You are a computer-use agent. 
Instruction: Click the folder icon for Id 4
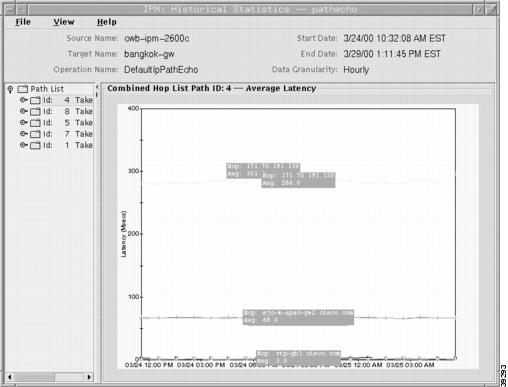click(x=35, y=100)
